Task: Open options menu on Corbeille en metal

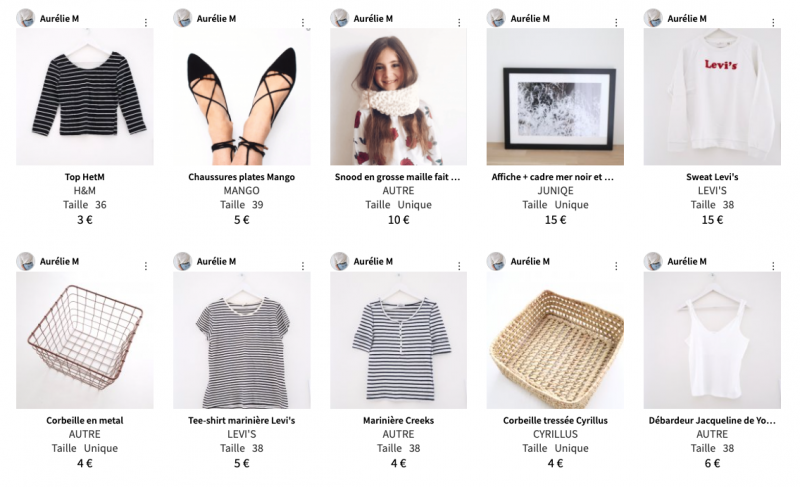Action: (146, 266)
